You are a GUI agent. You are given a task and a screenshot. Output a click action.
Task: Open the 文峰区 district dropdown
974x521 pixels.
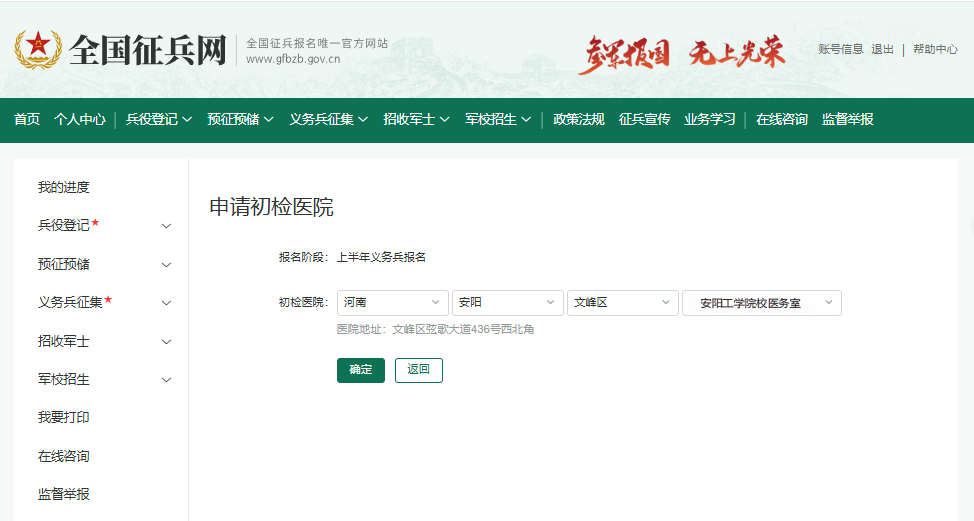pos(622,303)
